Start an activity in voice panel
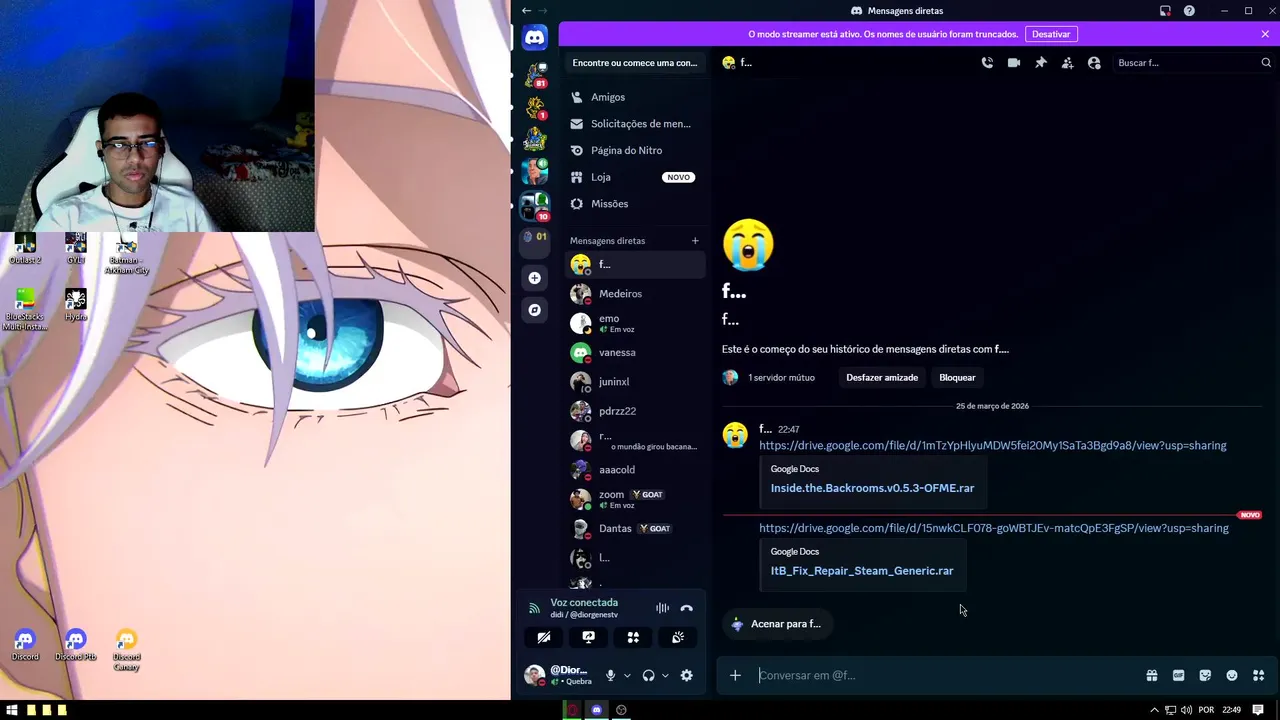 (633, 637)
